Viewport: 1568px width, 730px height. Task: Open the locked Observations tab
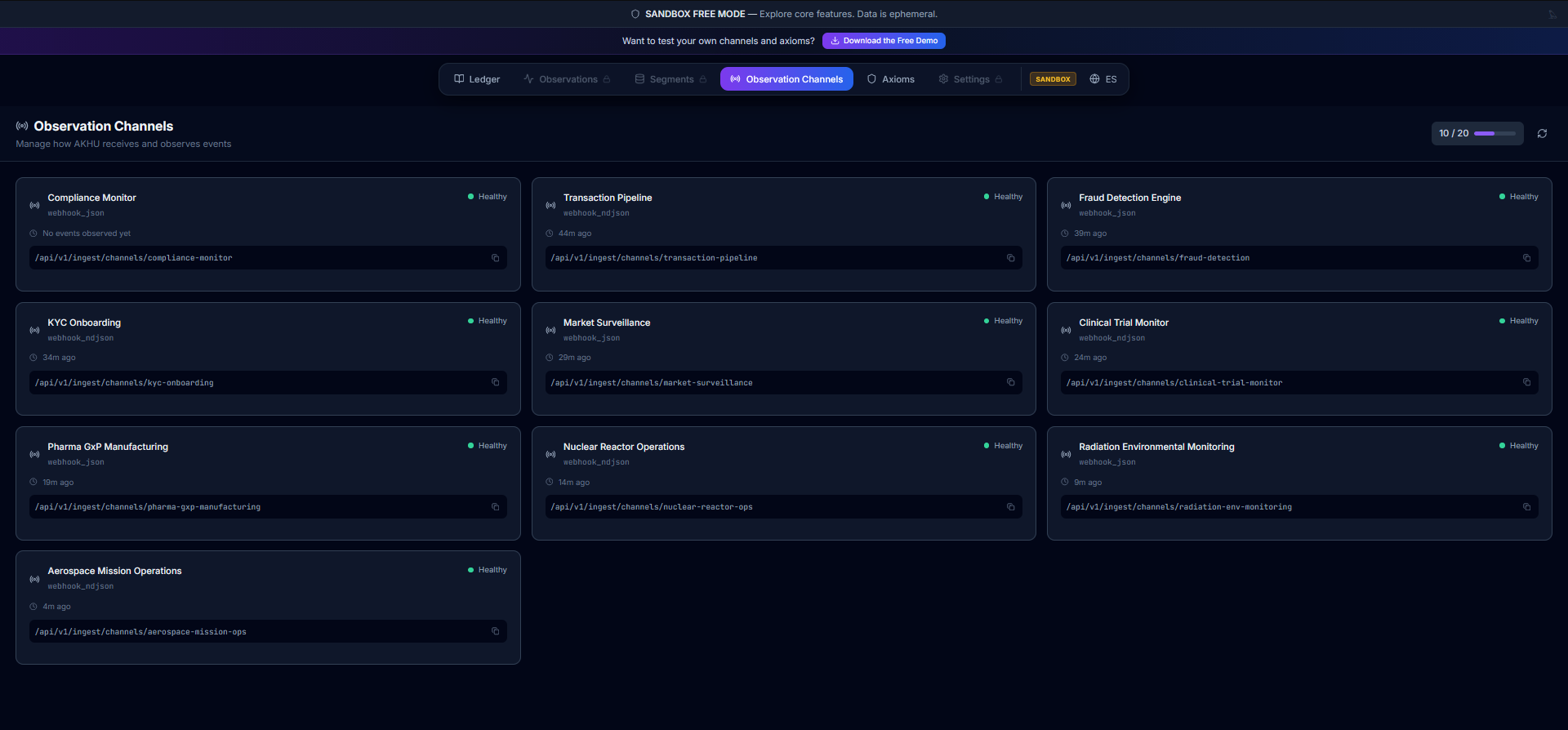567,79
